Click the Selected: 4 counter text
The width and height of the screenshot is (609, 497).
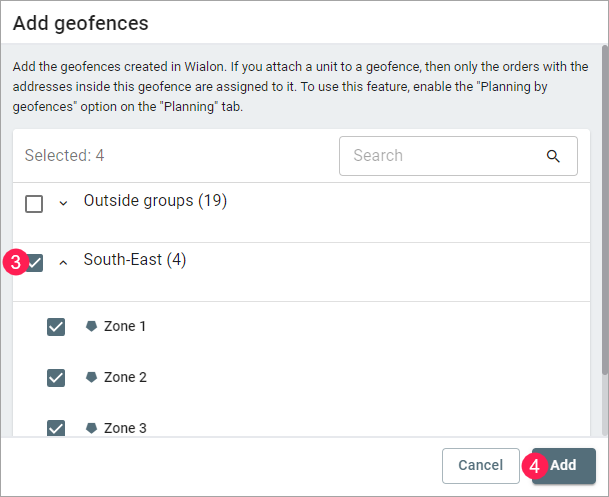tap(64, 156)
